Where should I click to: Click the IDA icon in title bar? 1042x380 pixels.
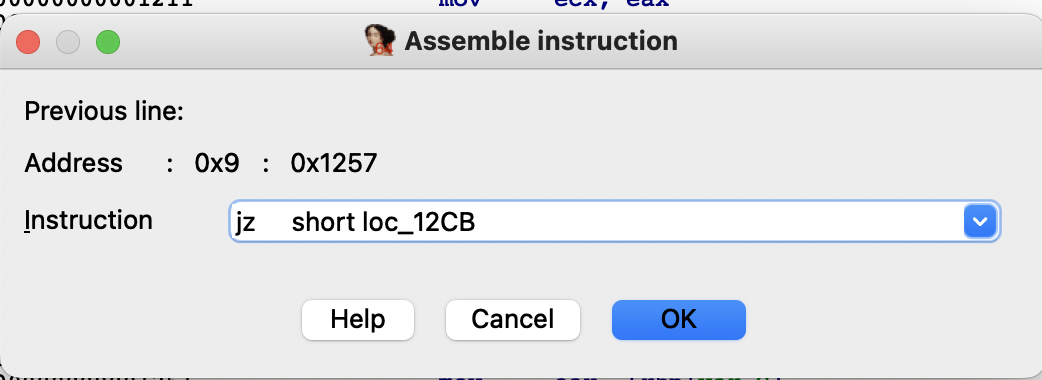coord(380,41)
